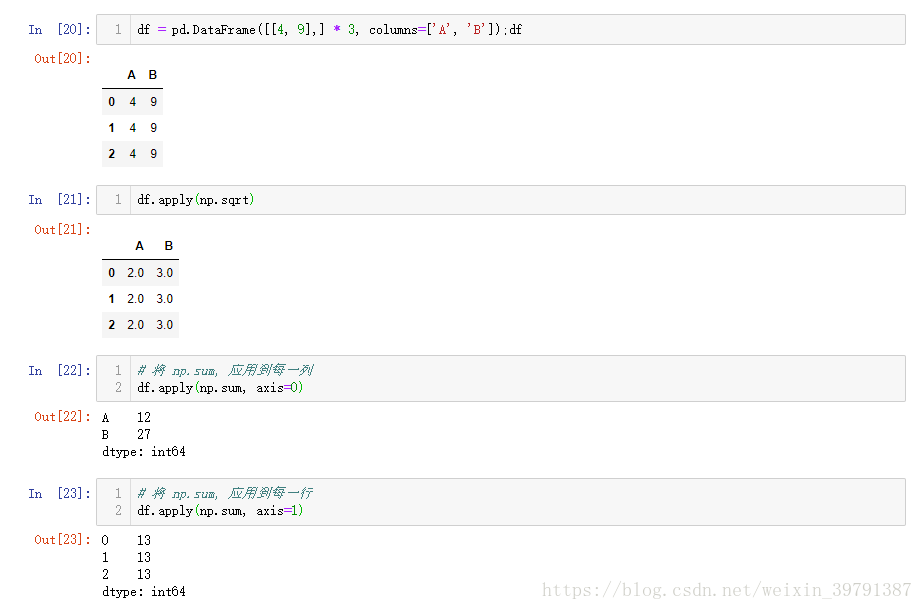Click the In [22] prompt label
923x610 pixels.
[x=59, y=371]
